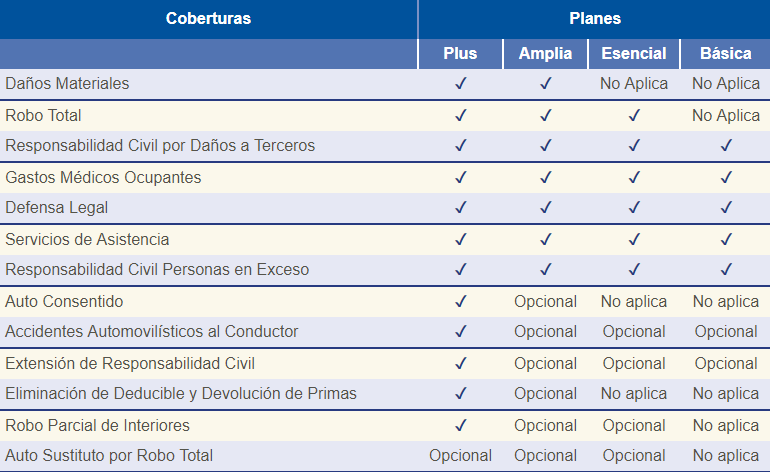This screenshot has height=472, width=770.
Task: Click No Aplica under Básica for Robo Total
Action: click(x=726, y=115)
